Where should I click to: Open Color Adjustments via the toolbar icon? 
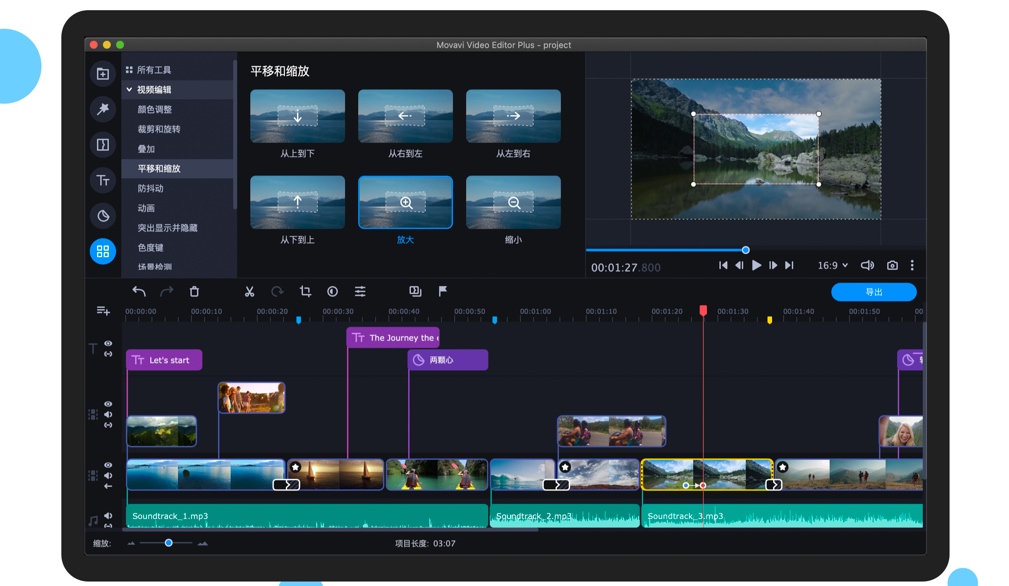point(332,292)
